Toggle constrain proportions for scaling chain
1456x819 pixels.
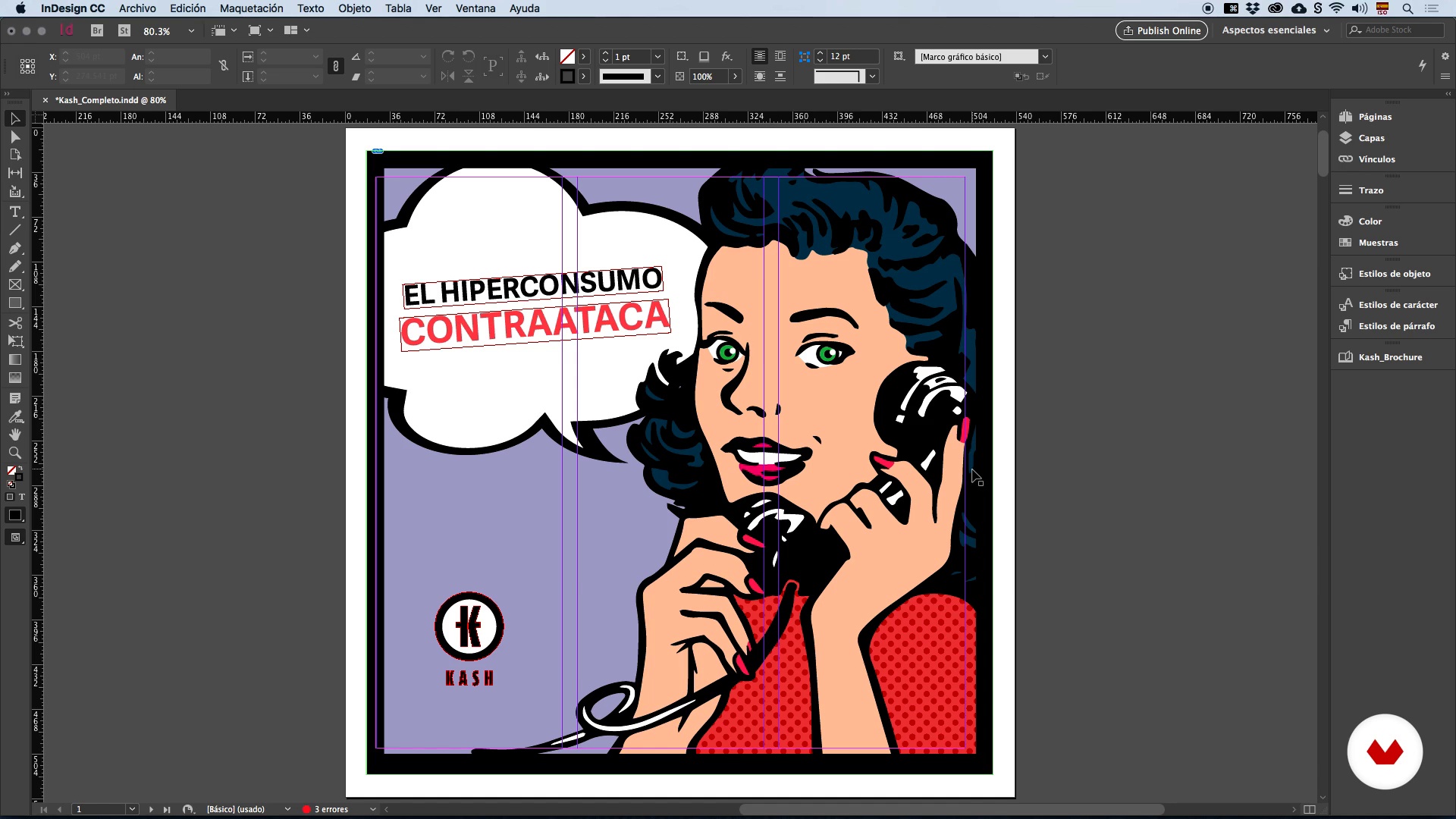[x=336, y=66]
